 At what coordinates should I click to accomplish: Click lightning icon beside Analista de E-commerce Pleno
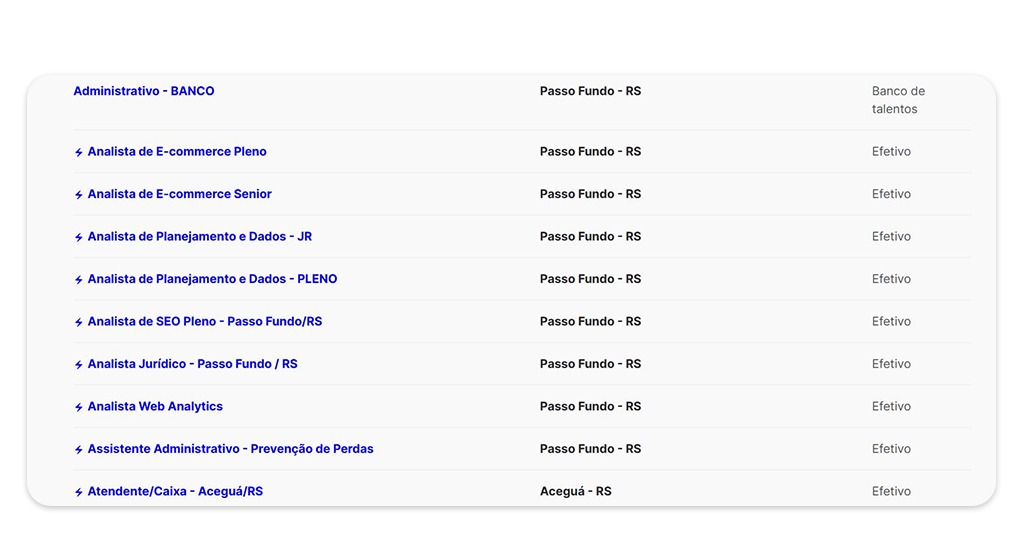click(x=79, y=153)
